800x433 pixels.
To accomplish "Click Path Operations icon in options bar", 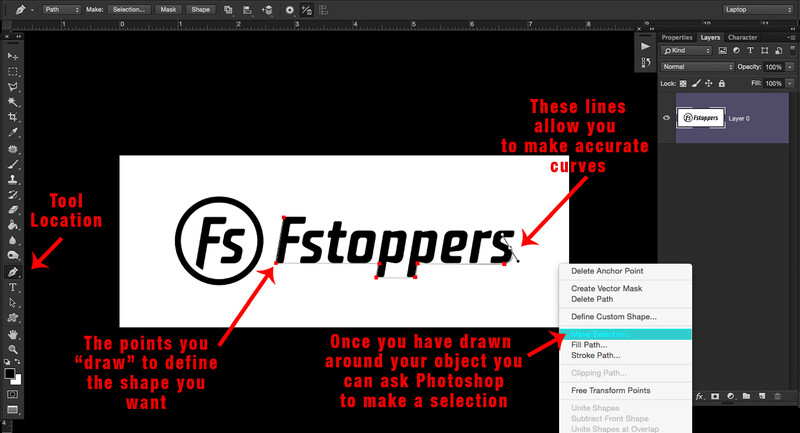I will [228, 10].
